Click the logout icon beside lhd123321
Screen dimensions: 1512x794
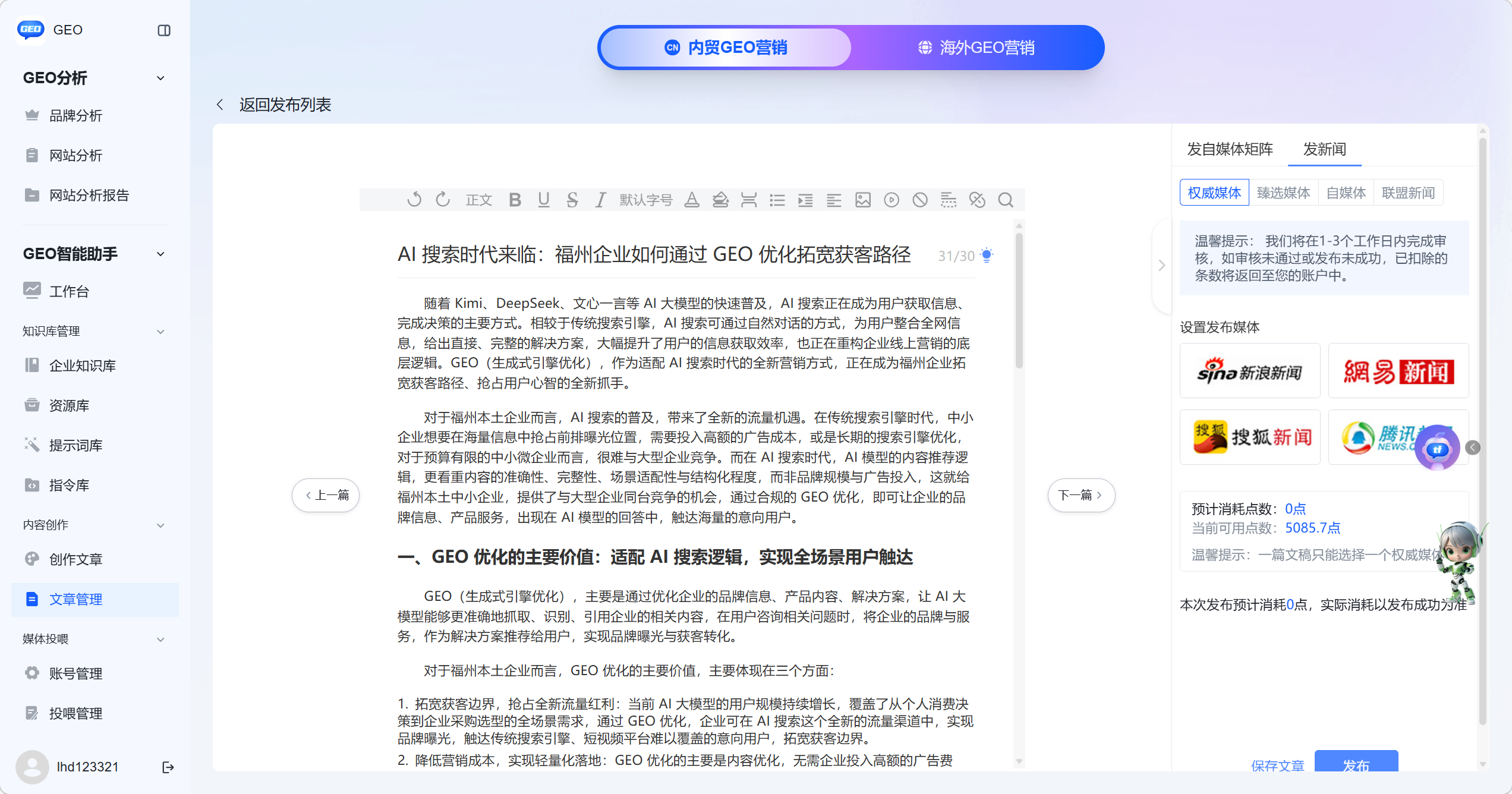168,767
